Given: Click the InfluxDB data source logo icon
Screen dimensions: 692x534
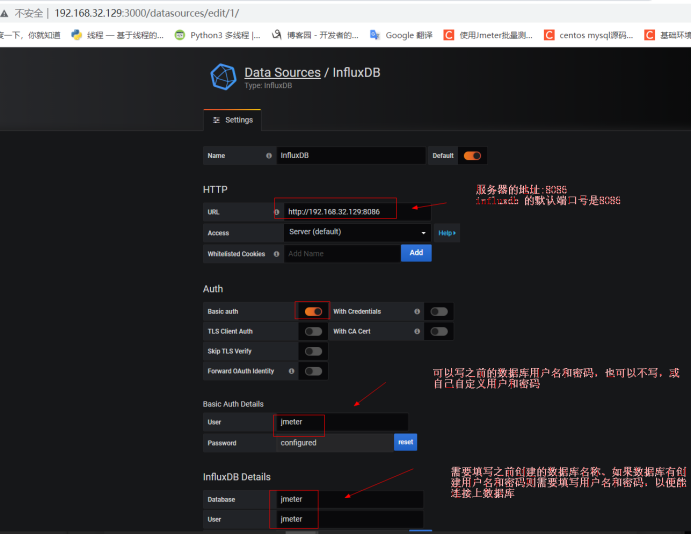Looking at the screenshot, I should click(x=223, y=77).
